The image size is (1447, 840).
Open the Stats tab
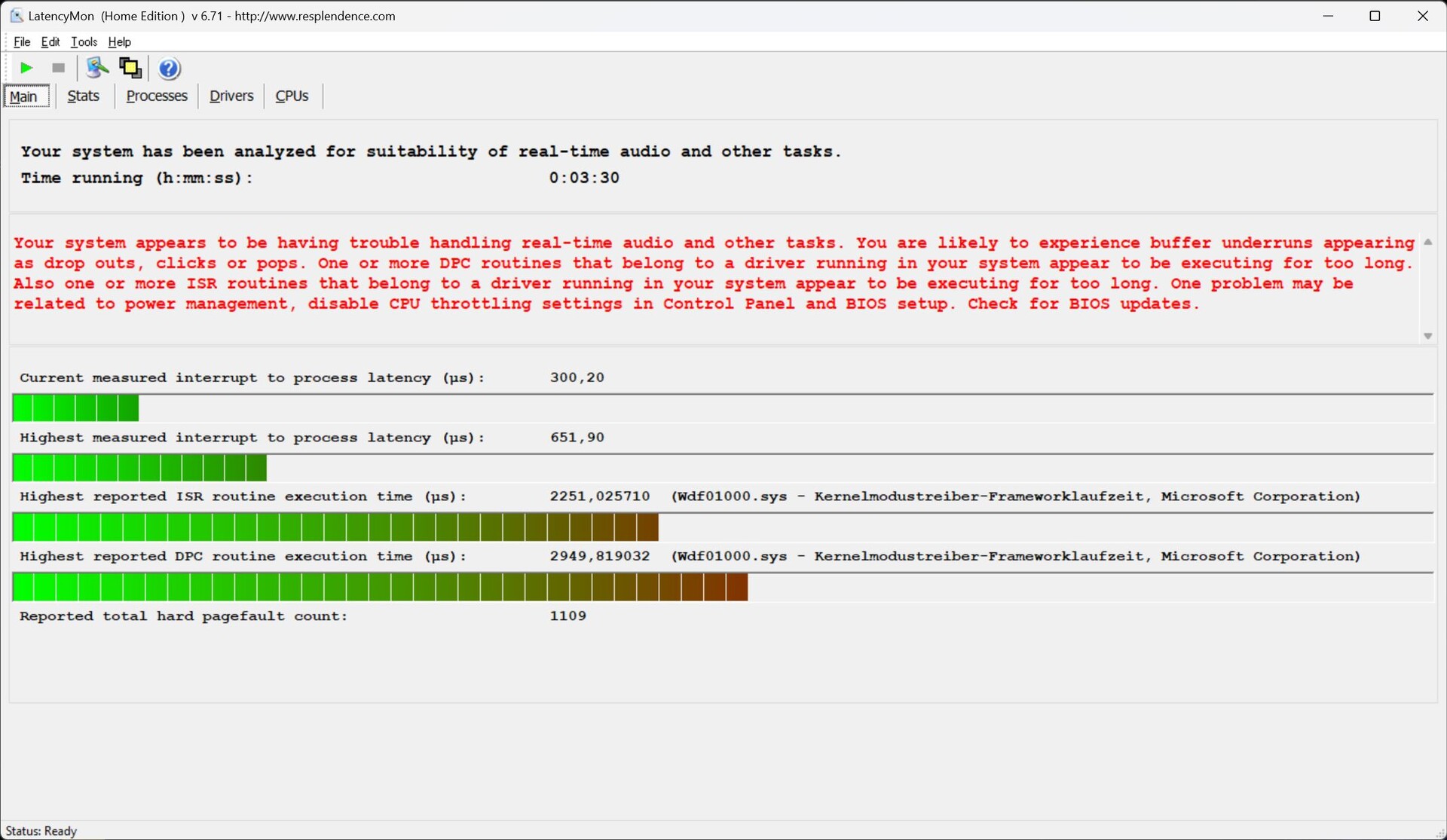point(83,96)
